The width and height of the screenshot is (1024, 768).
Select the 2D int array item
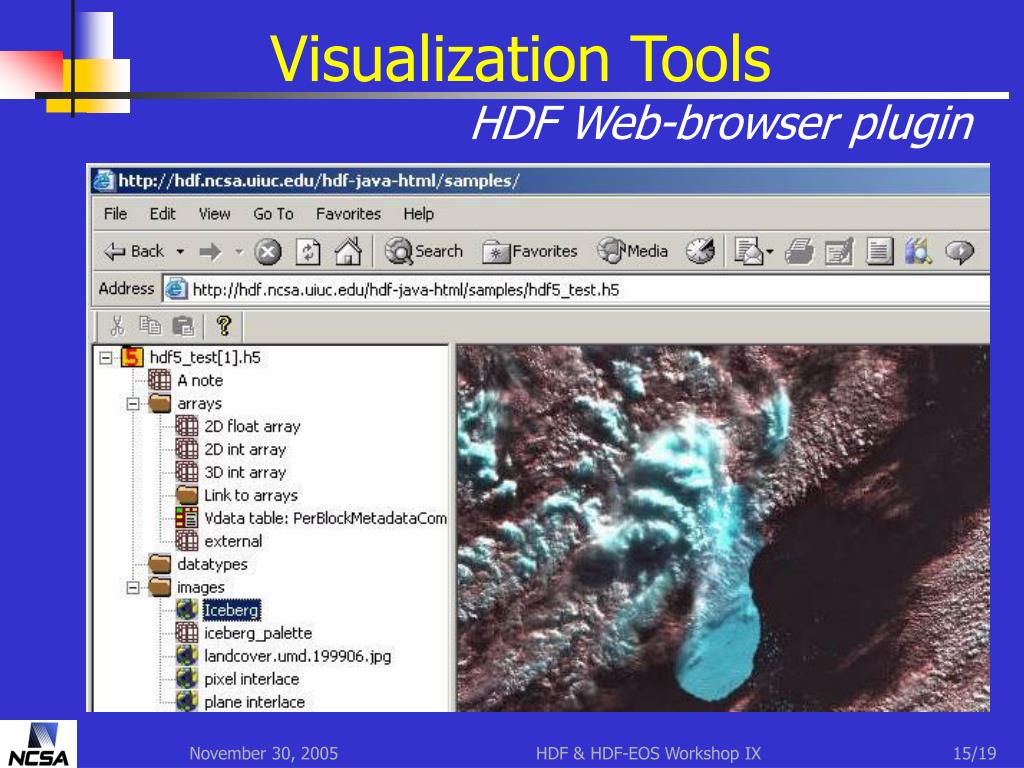coord(245,449)
